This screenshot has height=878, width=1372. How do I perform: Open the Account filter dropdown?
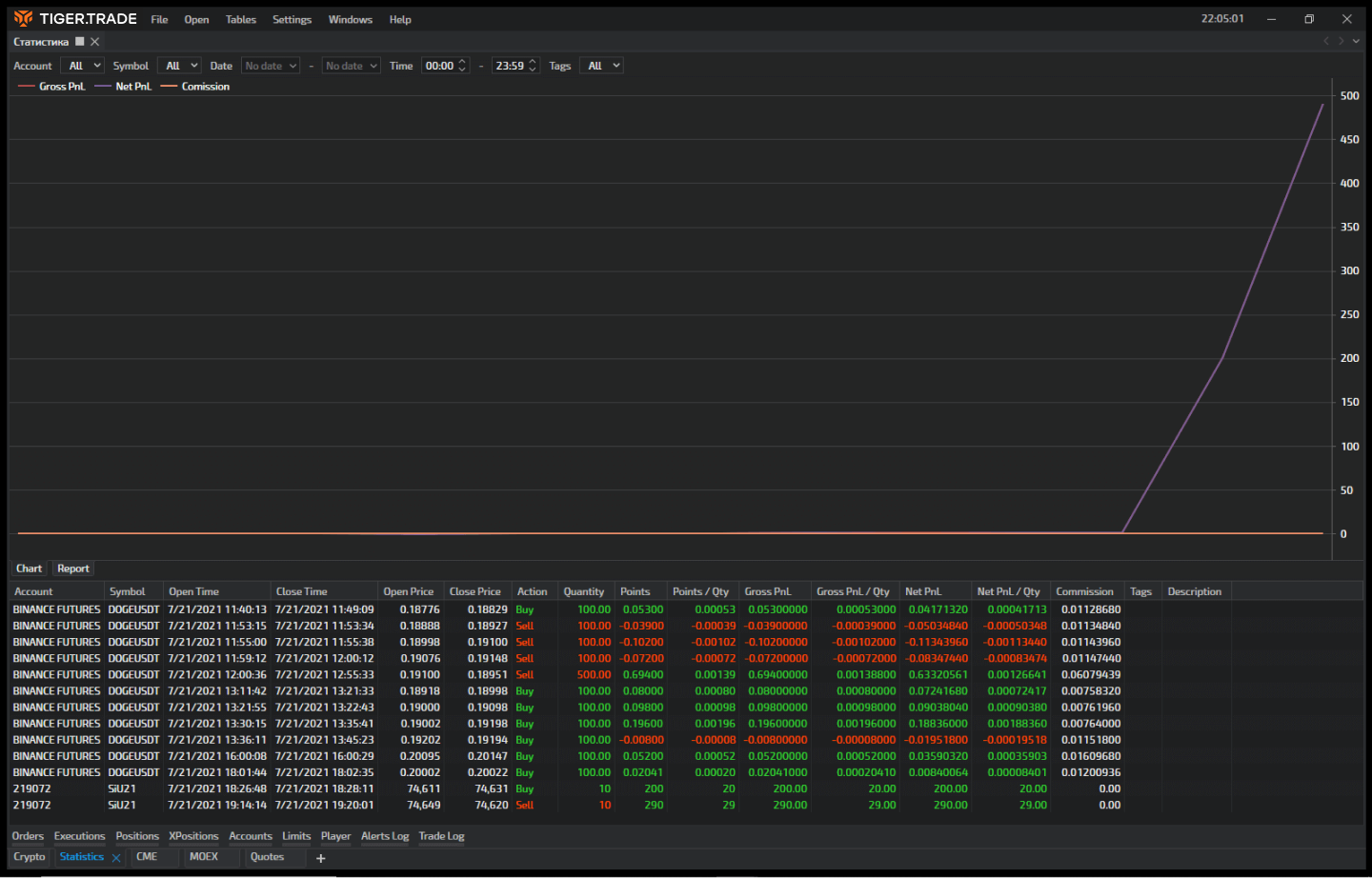(x=81, y=65)
